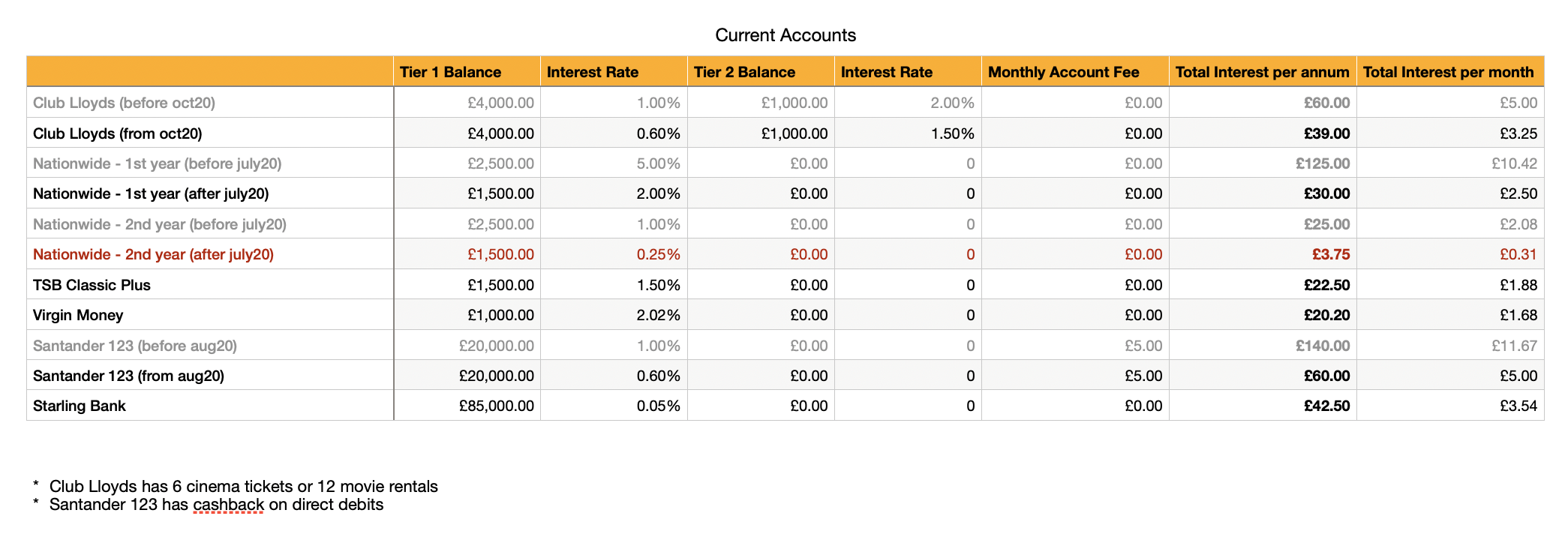Screen dimensions: 1568x540
Task: Click the underlined word cashback in footnote
Action: click(228, 505)
